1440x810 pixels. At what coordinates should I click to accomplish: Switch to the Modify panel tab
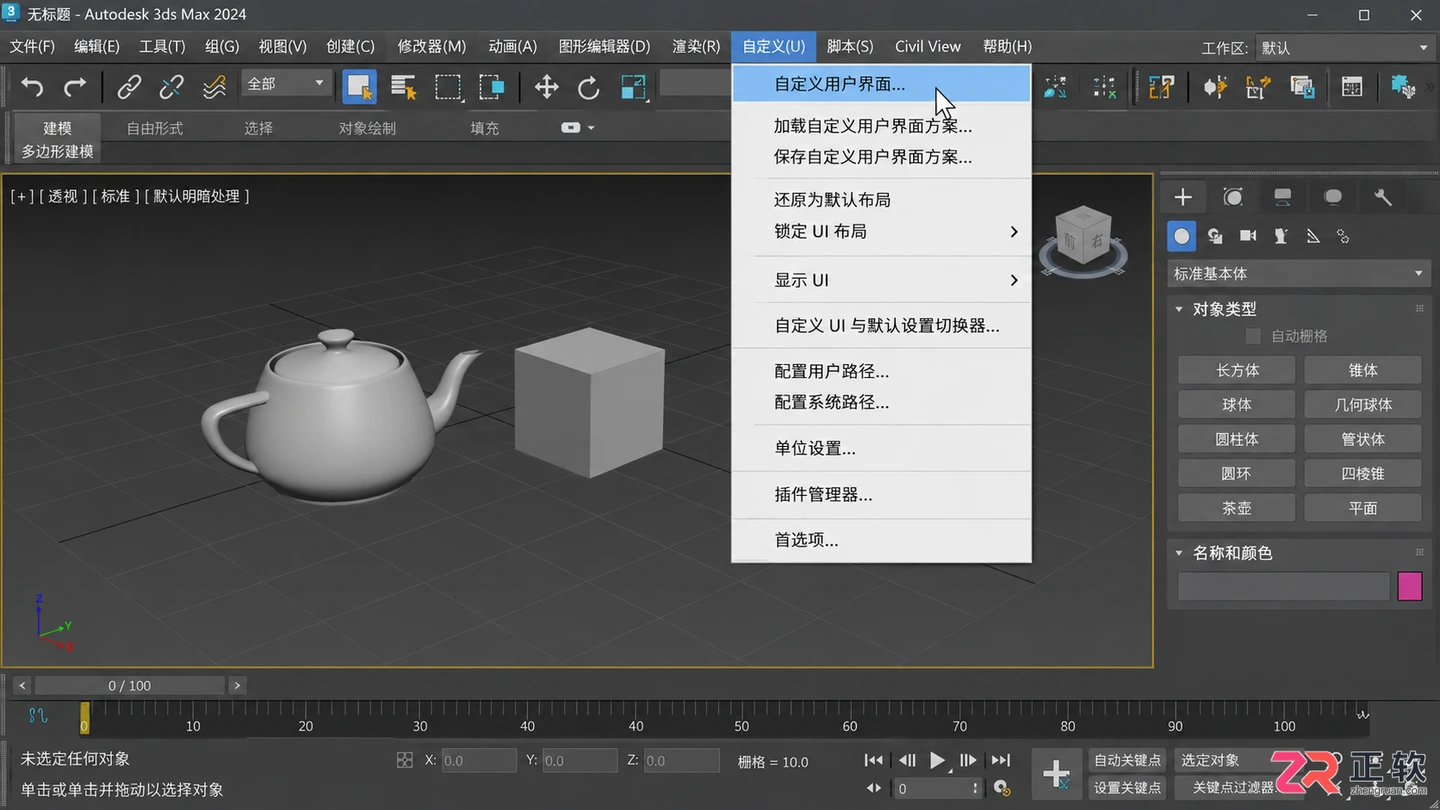coord(1233,197)
